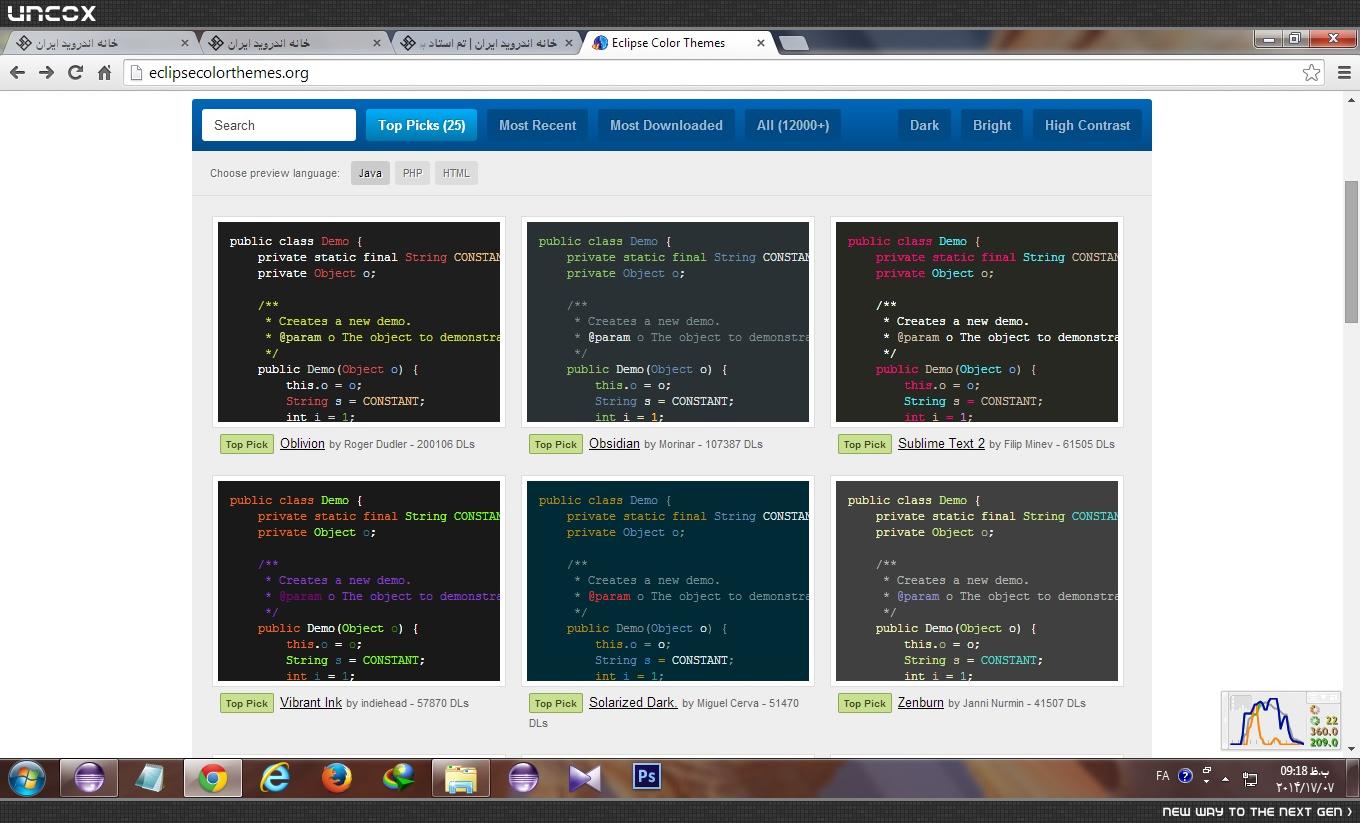Switch to the Eclipse Color Themes tab
The height and width of the screenshot is (823, 1360).
678,43
